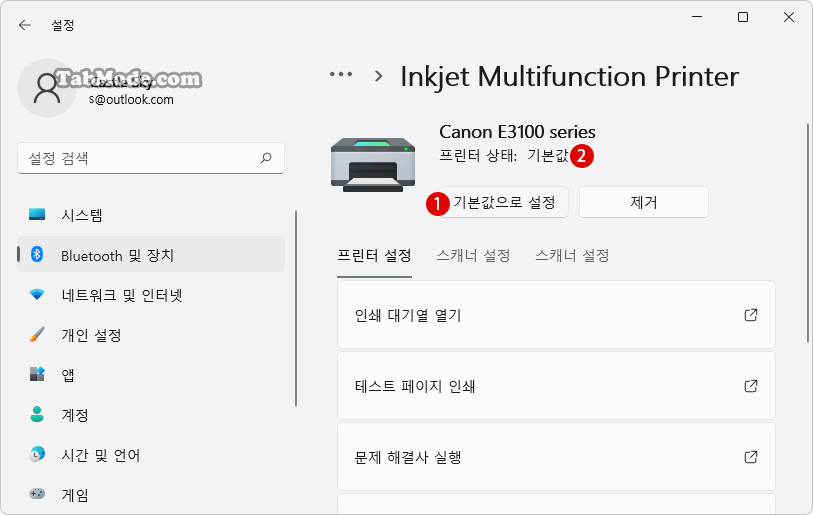Click the 시간 및 언어 globe clock icon
813x515 pixels.
pyautogui.click(x=37, y=454)
